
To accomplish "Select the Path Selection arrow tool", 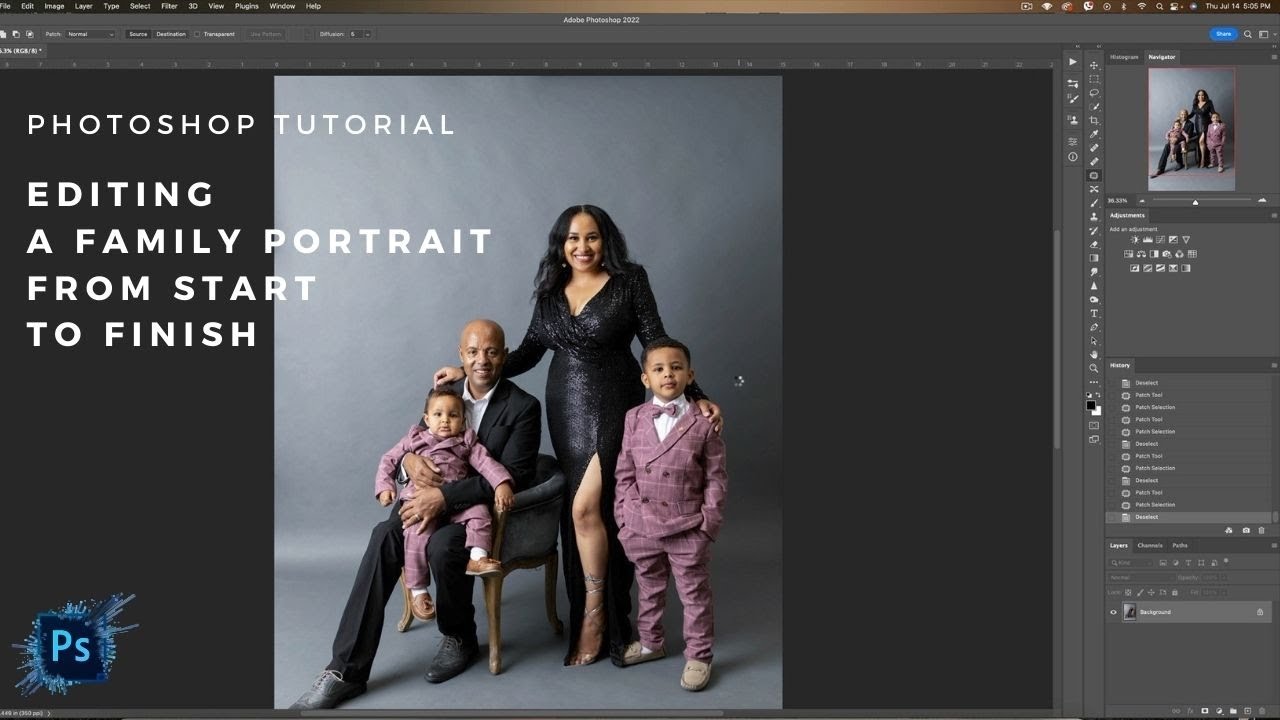I will coord(1094,341).
